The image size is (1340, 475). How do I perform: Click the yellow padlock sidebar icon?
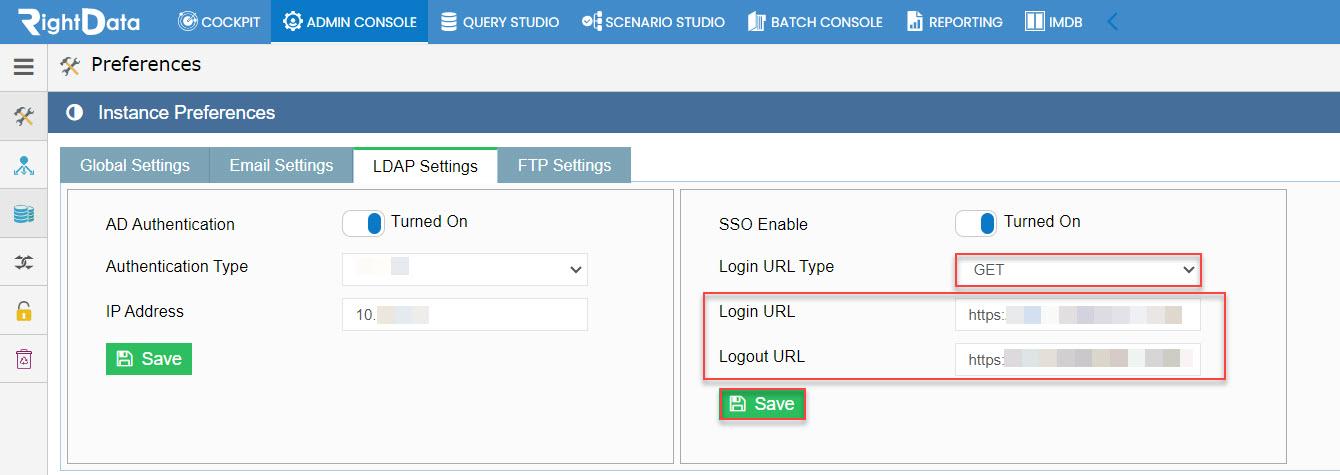(24, 310)
